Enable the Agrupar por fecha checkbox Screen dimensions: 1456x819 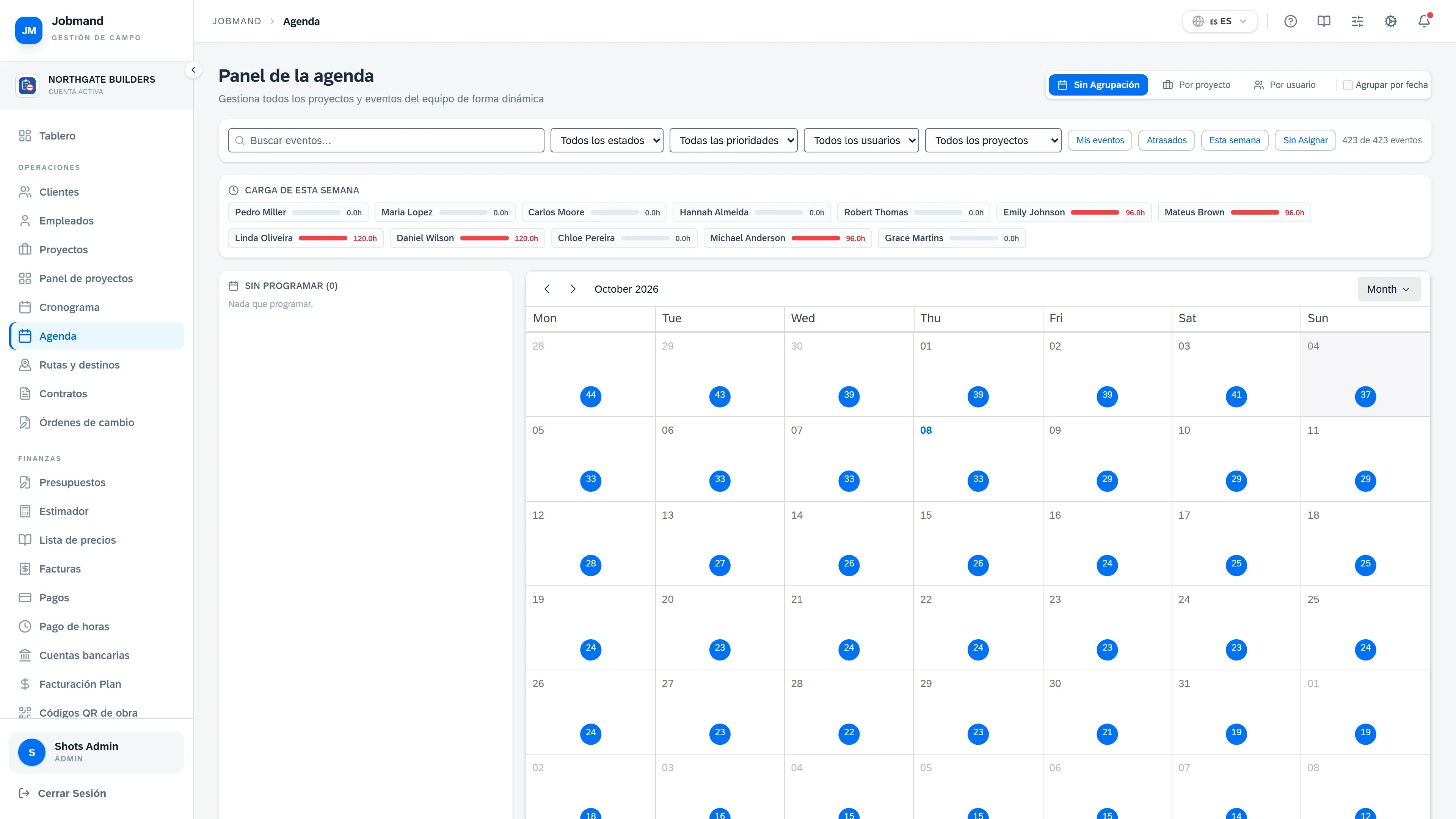(1348, 85)
